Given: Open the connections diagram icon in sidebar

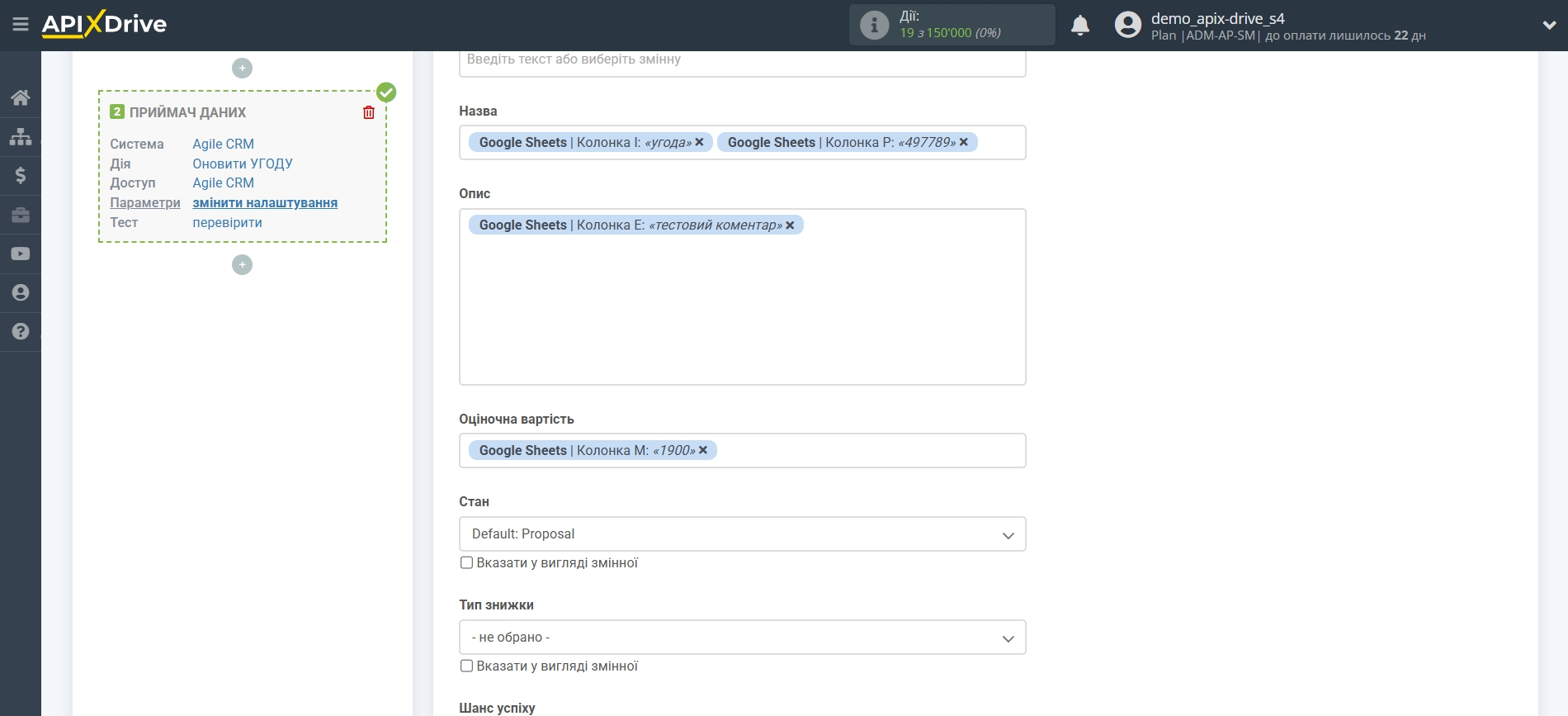Looking at the screenshot, I should pos(21,136).
